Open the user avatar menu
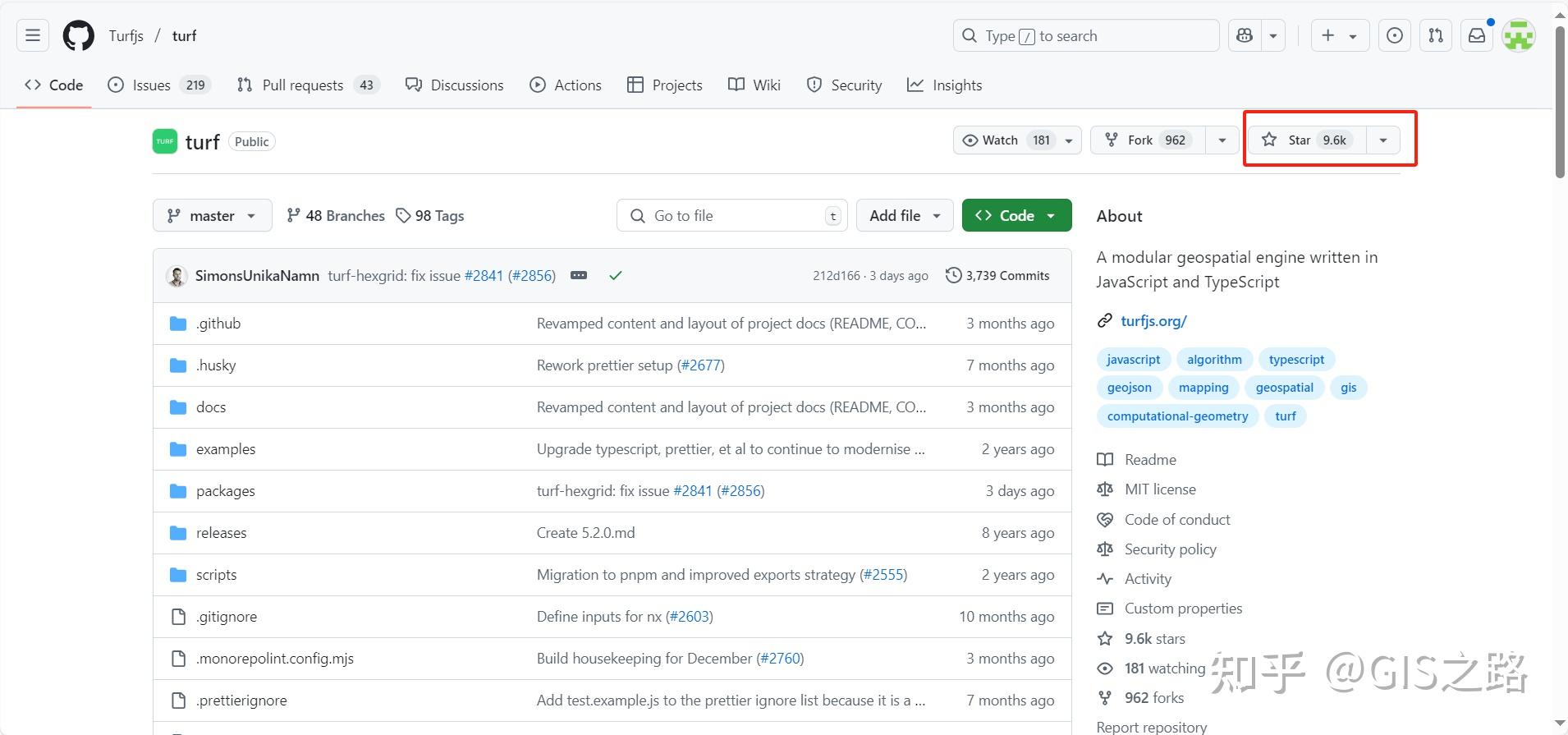The height and width of the screenshot is (735, 1568). (1519, 36)
